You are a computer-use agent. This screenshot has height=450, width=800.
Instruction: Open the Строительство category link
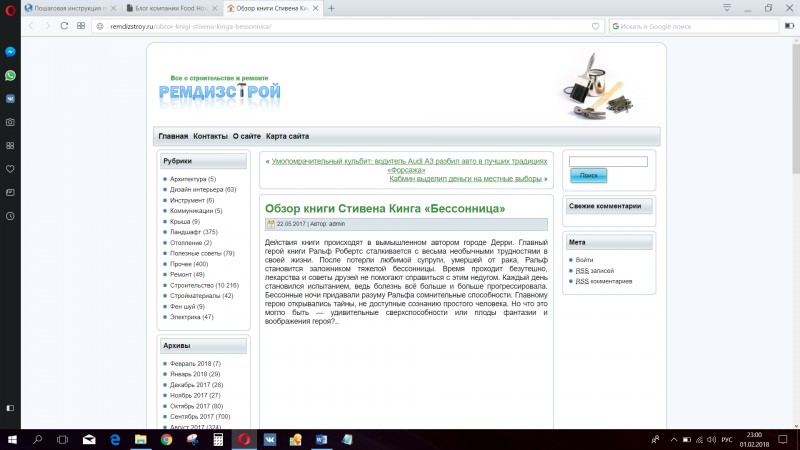tap(191, 285)
